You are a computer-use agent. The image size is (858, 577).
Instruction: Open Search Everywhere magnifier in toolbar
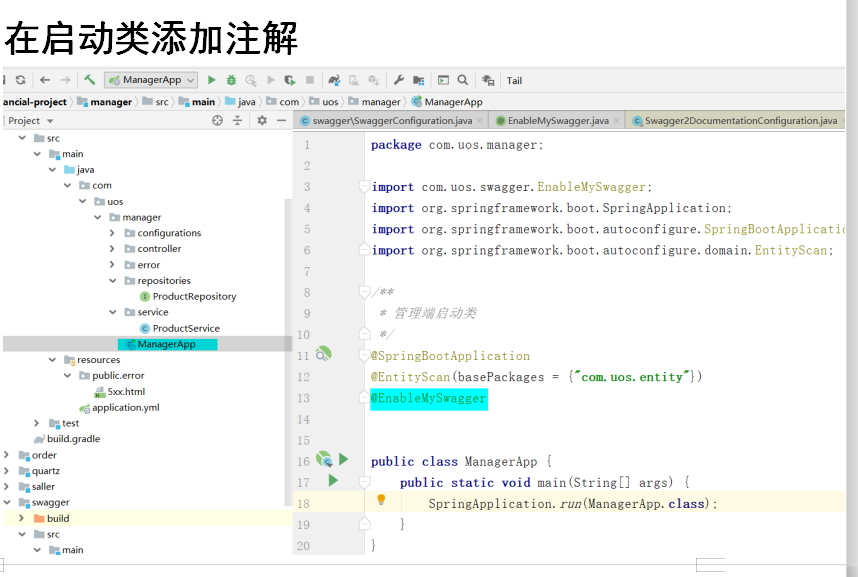(x=463, y=80)
